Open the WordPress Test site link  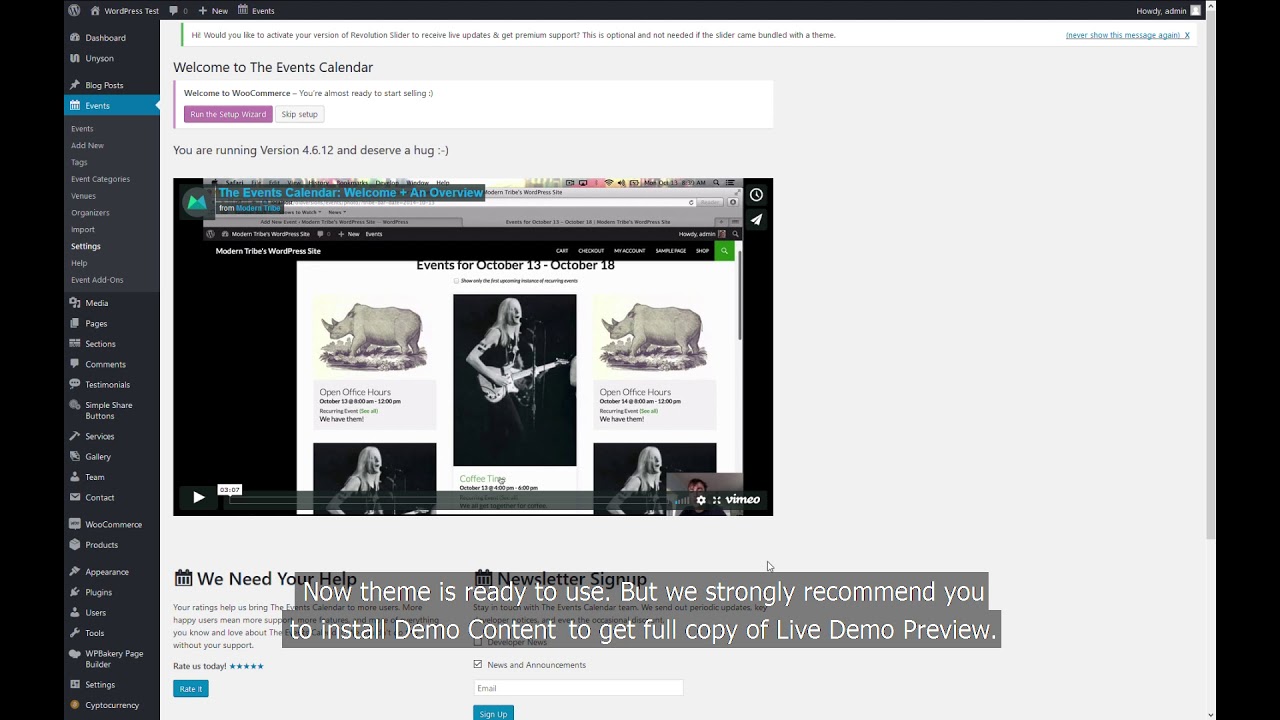124,10
